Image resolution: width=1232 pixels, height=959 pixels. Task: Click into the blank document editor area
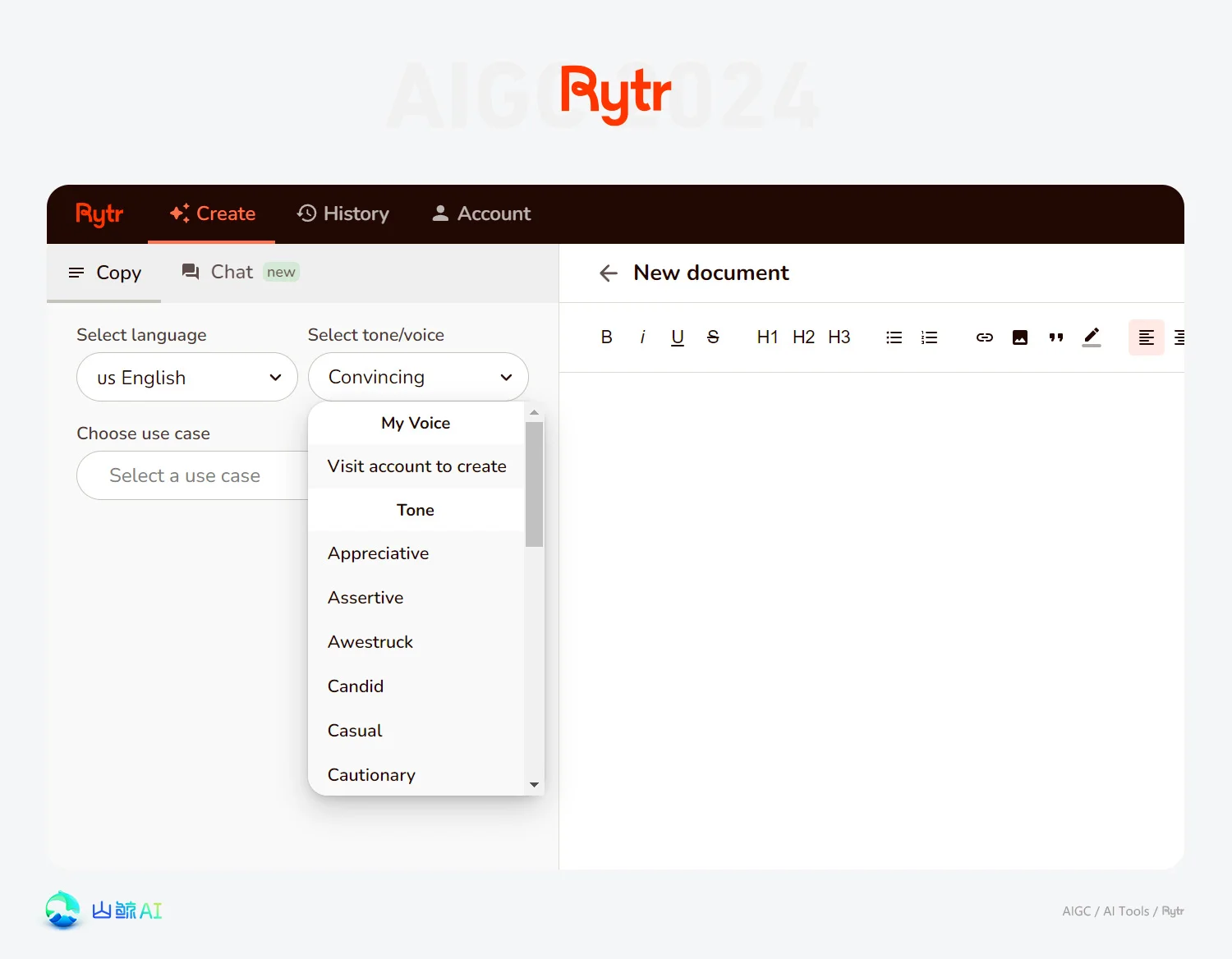(871, 621)
